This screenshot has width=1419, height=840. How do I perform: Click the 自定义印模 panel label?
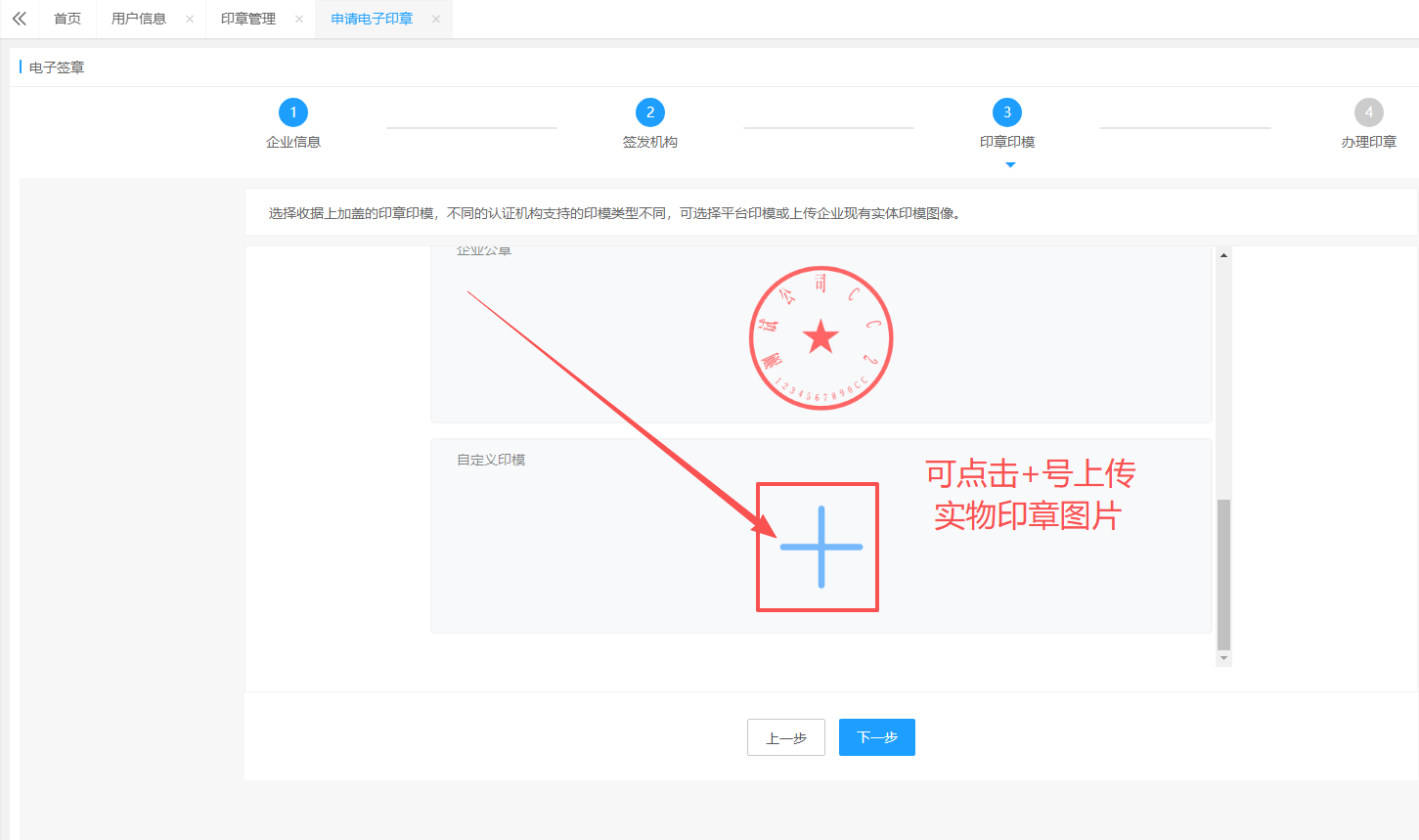pyautogui.click(x=491, y=460)
